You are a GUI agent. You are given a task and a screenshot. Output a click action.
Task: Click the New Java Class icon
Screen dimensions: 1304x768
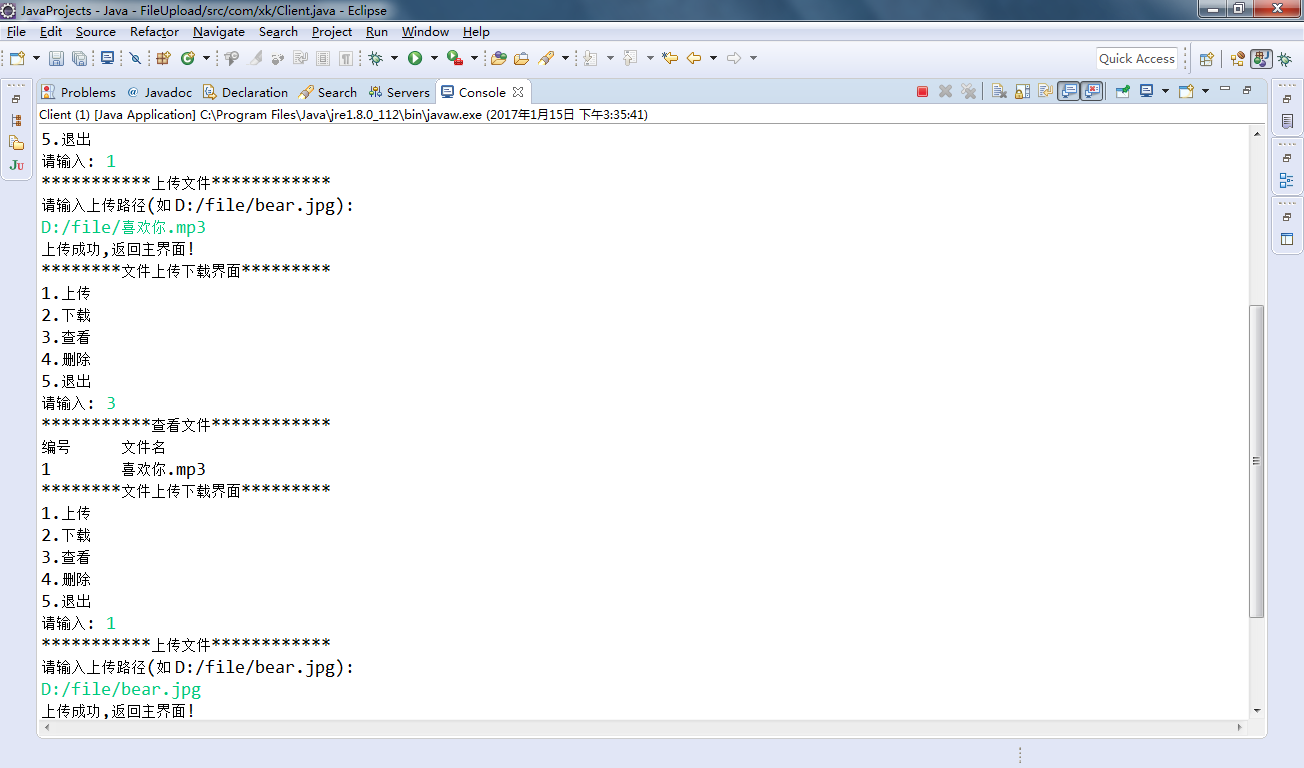tap(187, 58)
